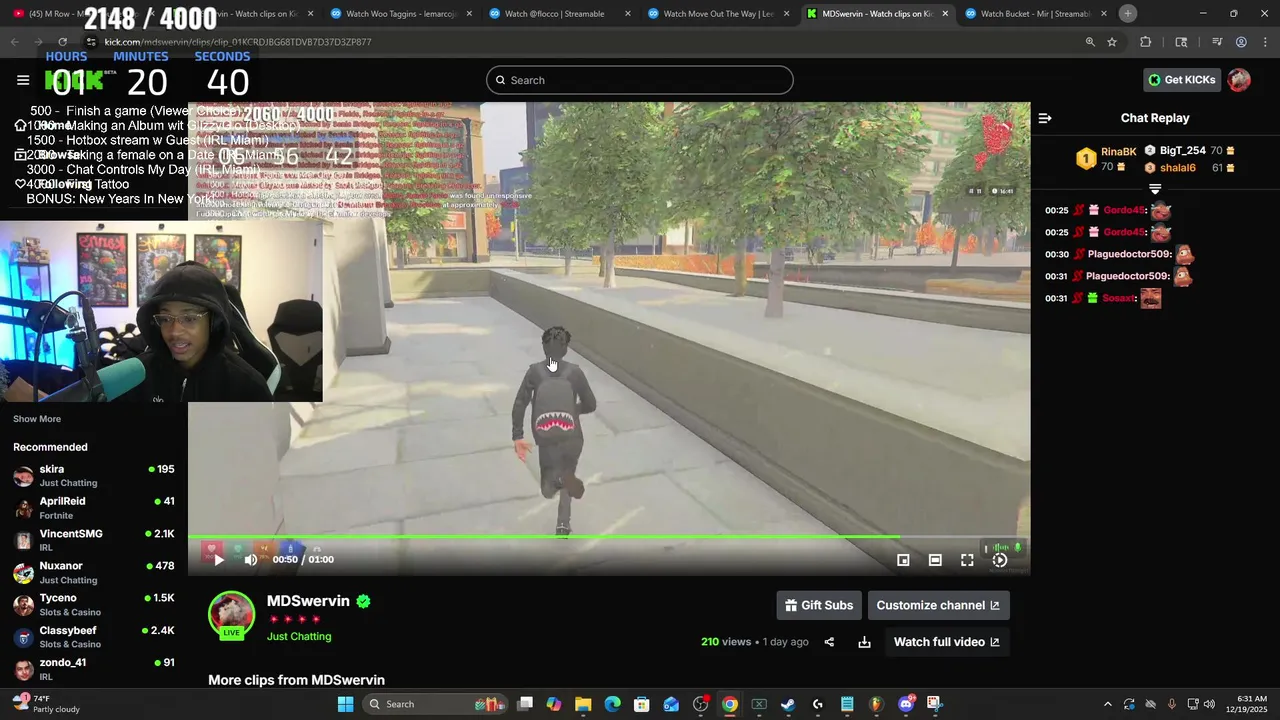
Task: Switch to the Watch Move Out The Way tab
Action: (x=717, y=14)
